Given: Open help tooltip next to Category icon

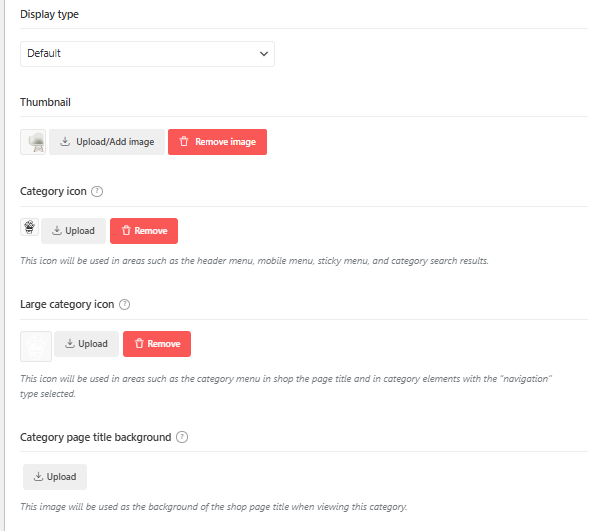Looking at the screenshot, I should 97,191.
